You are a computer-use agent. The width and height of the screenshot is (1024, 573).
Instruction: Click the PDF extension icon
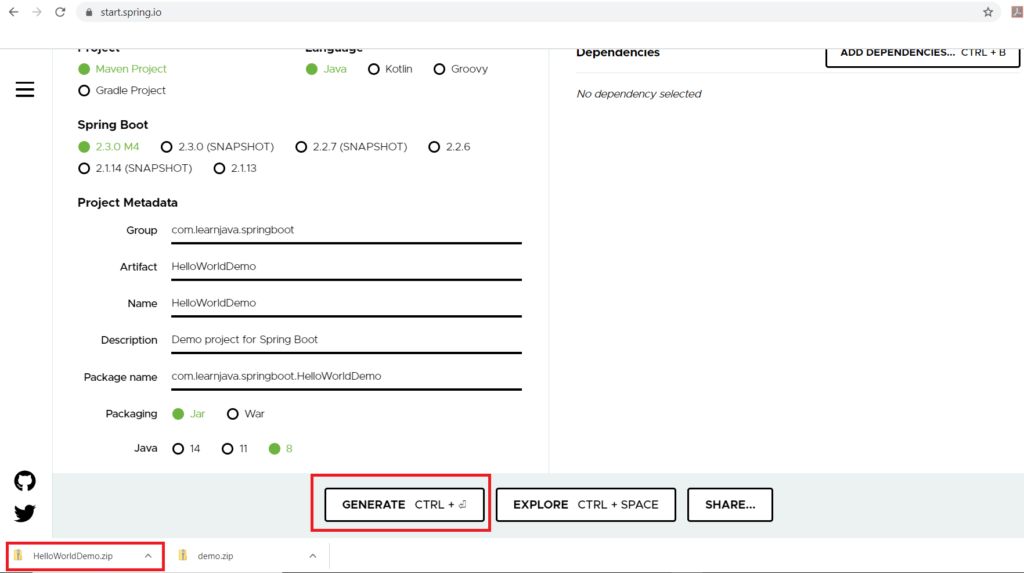(1017, 12)
